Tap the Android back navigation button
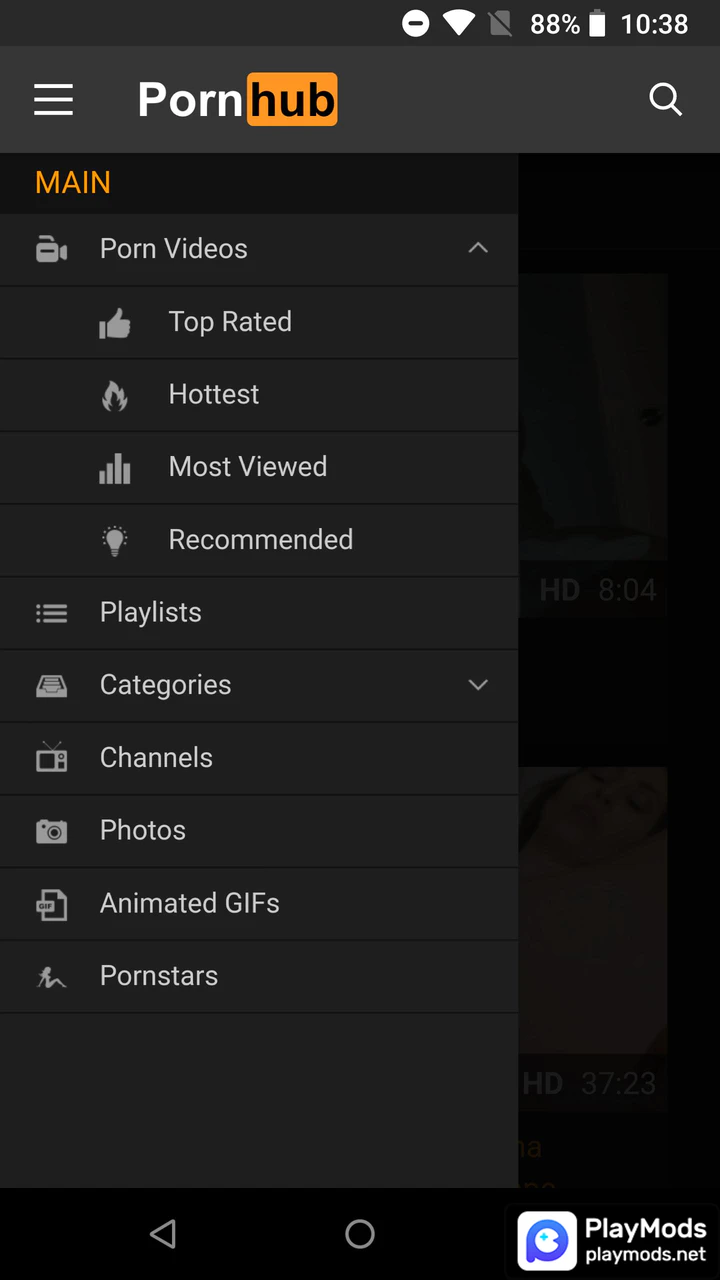The width and height of the screenshot is (720, 1280). tap(163, 1234)
